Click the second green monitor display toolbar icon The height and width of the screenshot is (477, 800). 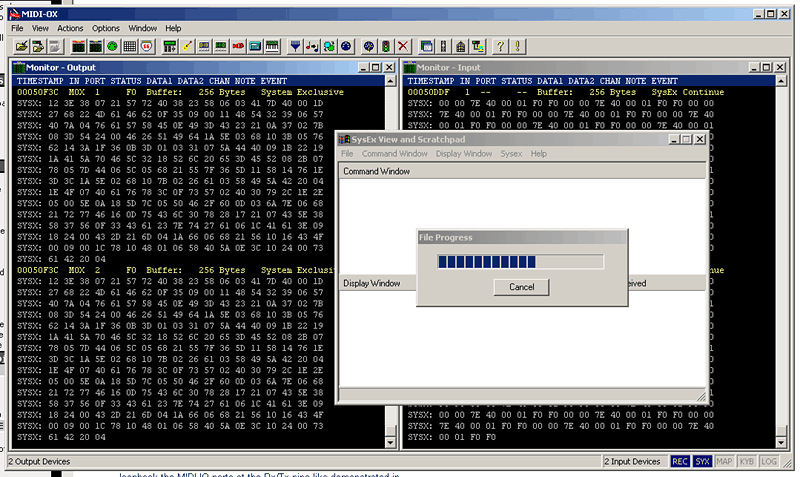[95, 46]
